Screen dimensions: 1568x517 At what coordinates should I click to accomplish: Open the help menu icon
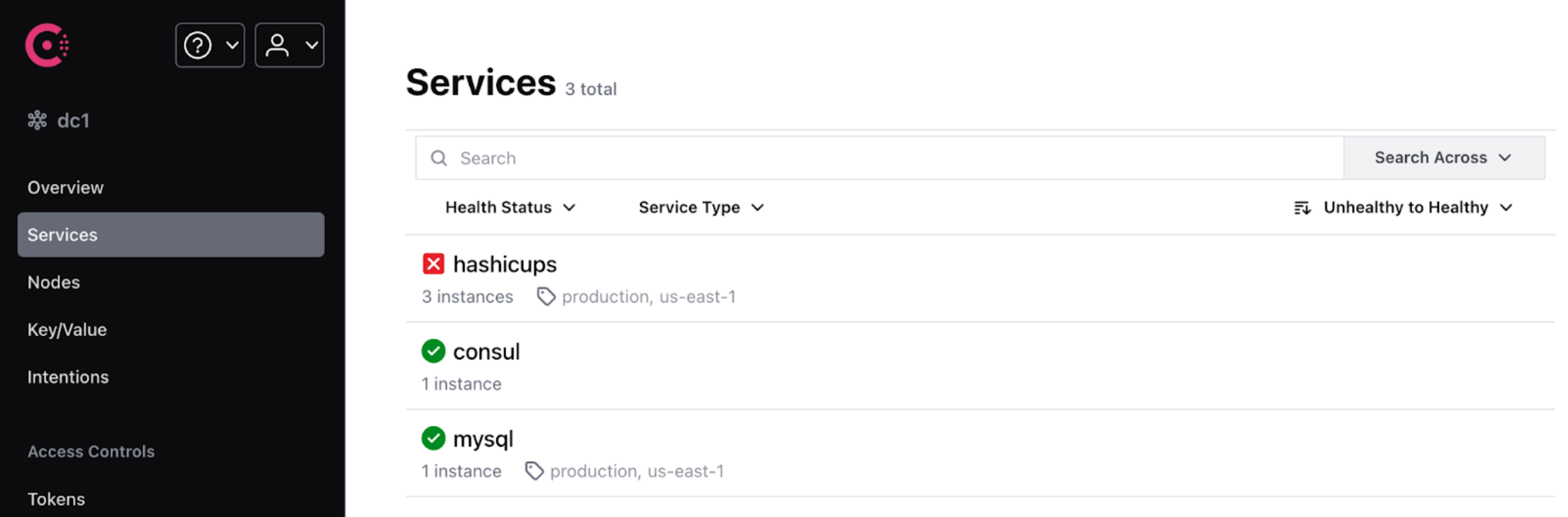point(198,45)
